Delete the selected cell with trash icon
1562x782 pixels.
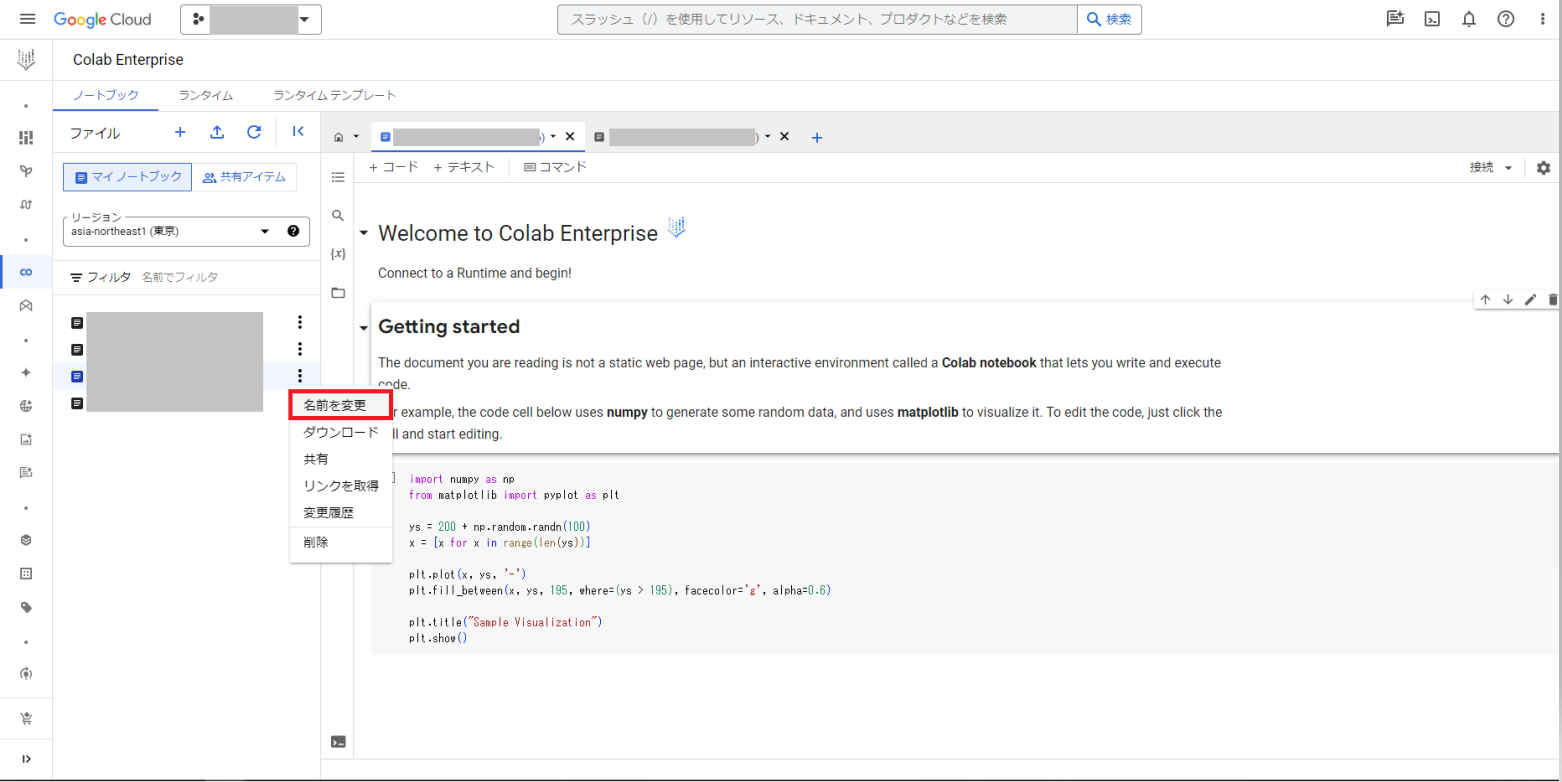pyautogui.click(x=1552, y=300)
